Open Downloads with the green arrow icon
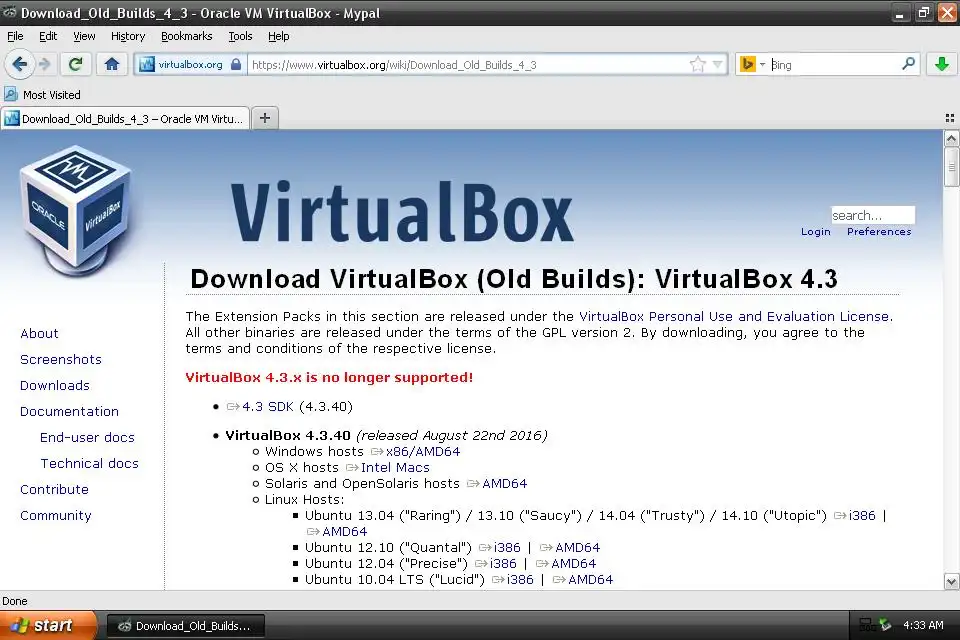 pyautogui.click(x=942, y=64)
